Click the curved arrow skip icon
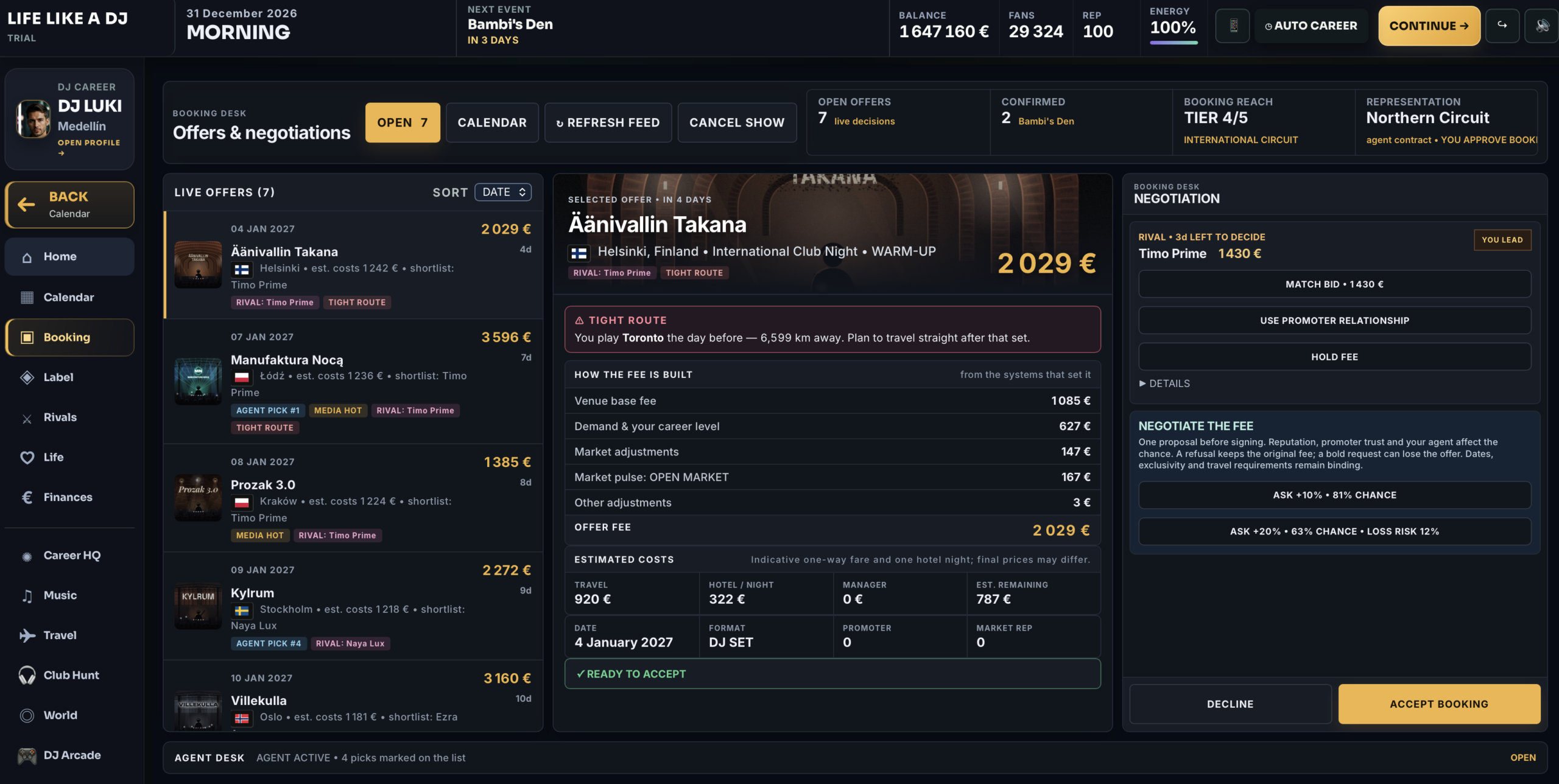This screenshot has height=784, width=1559. 1502,26
